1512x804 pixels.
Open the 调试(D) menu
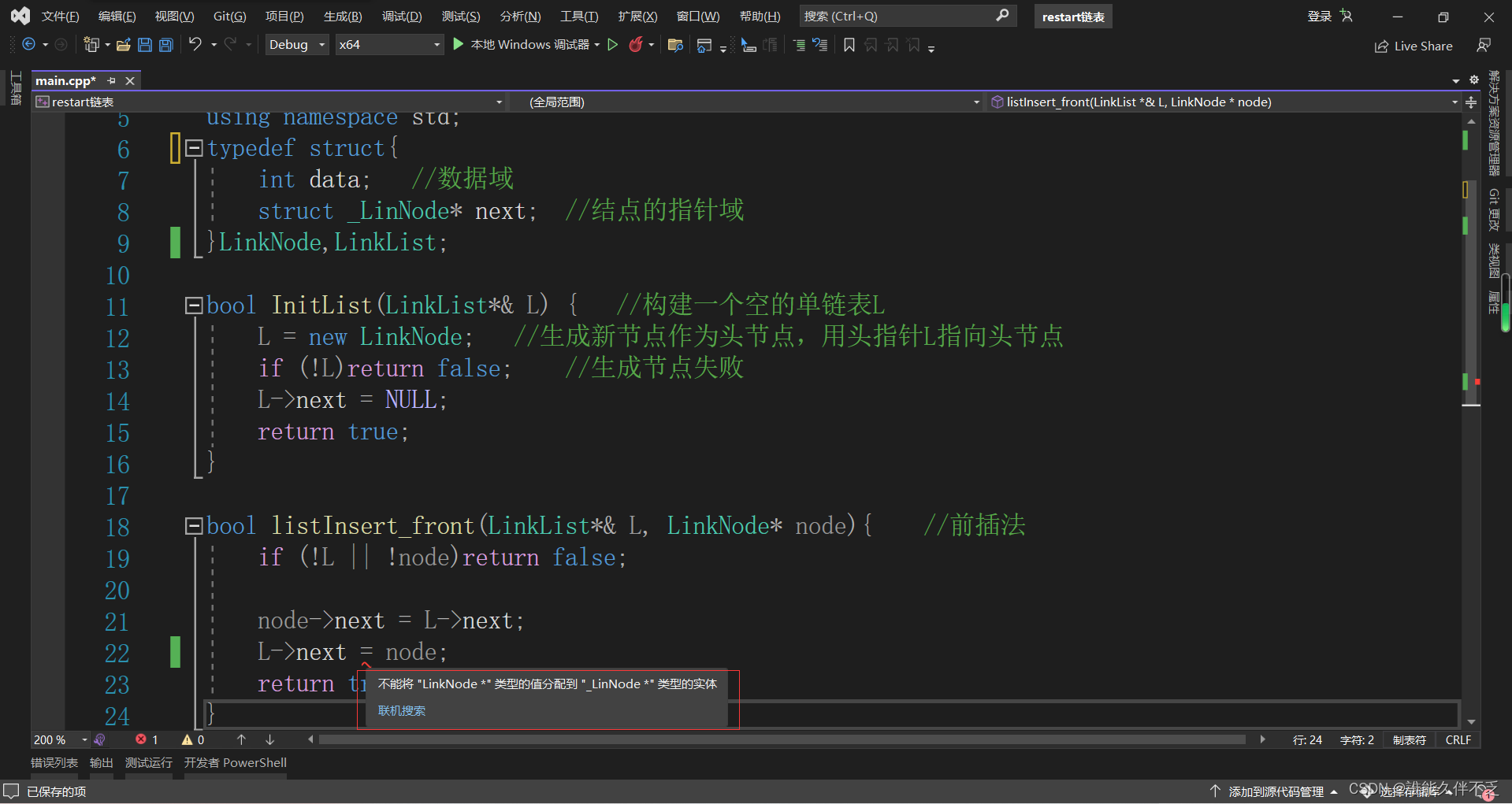coord(402,17)
